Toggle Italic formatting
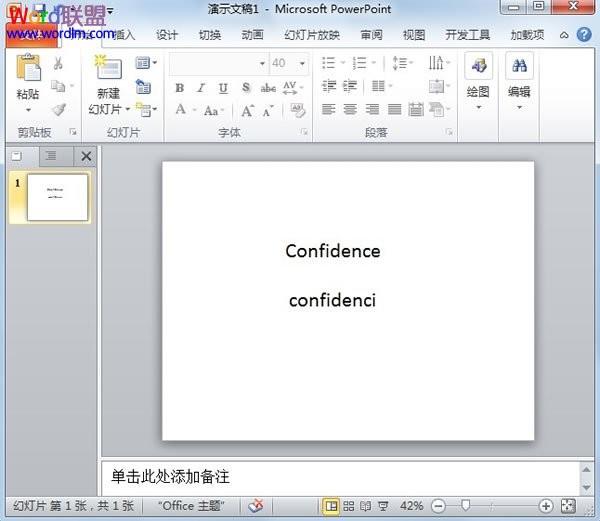Image resolution: width=600 pixels, height=521 pixels. click(201, 88)
